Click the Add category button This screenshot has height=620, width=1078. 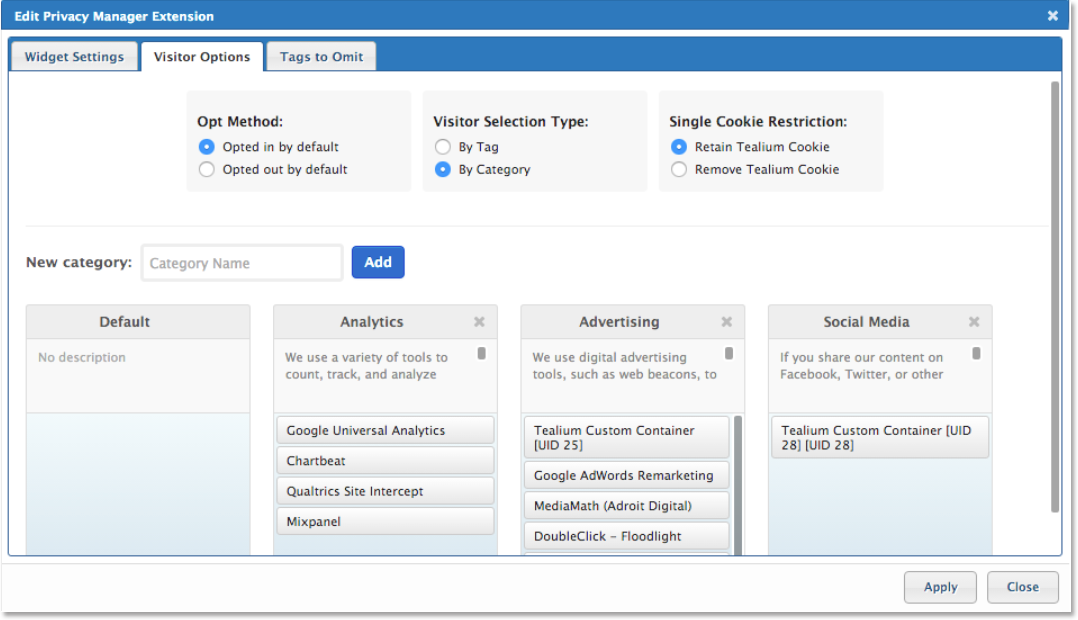point(378,262)
